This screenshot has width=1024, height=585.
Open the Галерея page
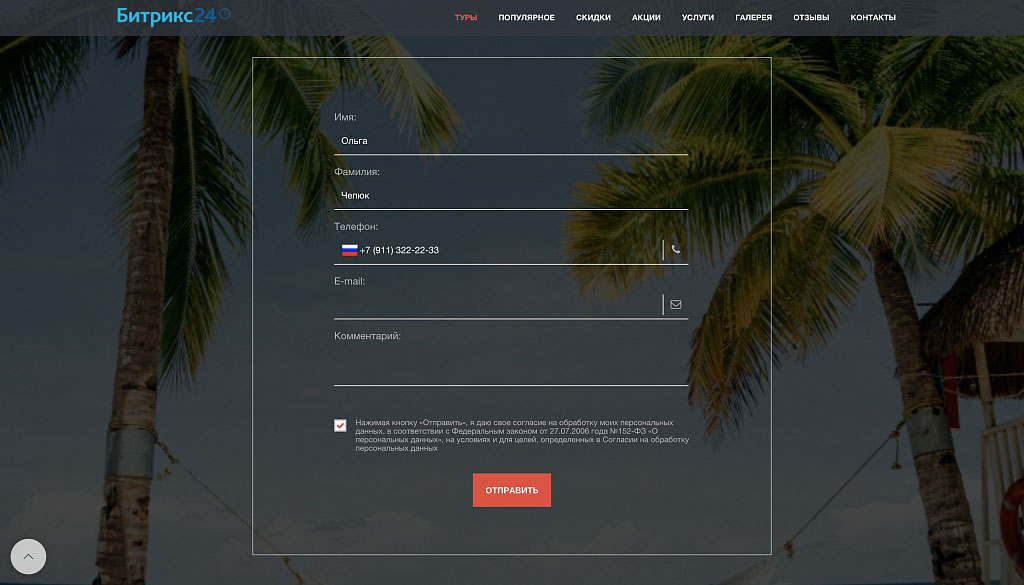pyautogui.click(x=753, y=18)
